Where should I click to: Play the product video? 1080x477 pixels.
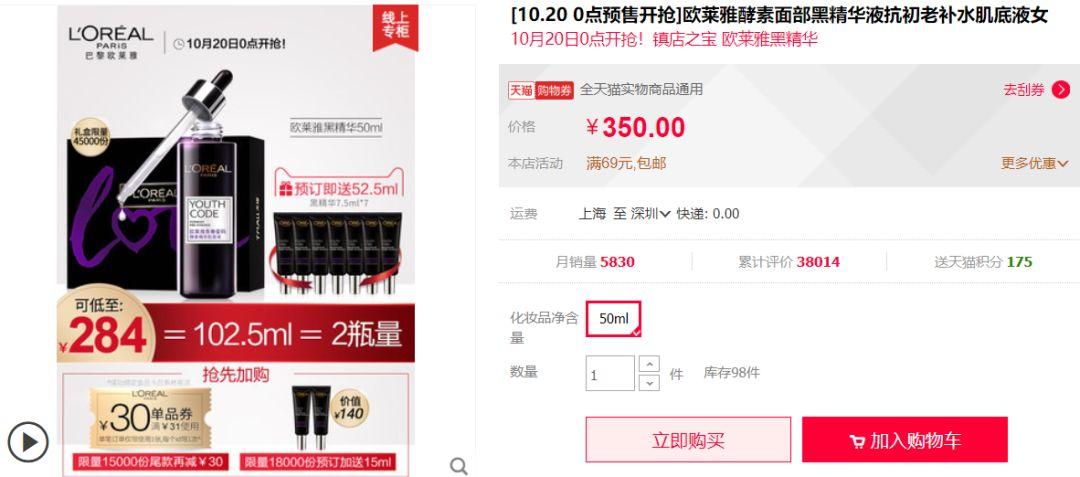pyautogui.click(x=28, y=441)
